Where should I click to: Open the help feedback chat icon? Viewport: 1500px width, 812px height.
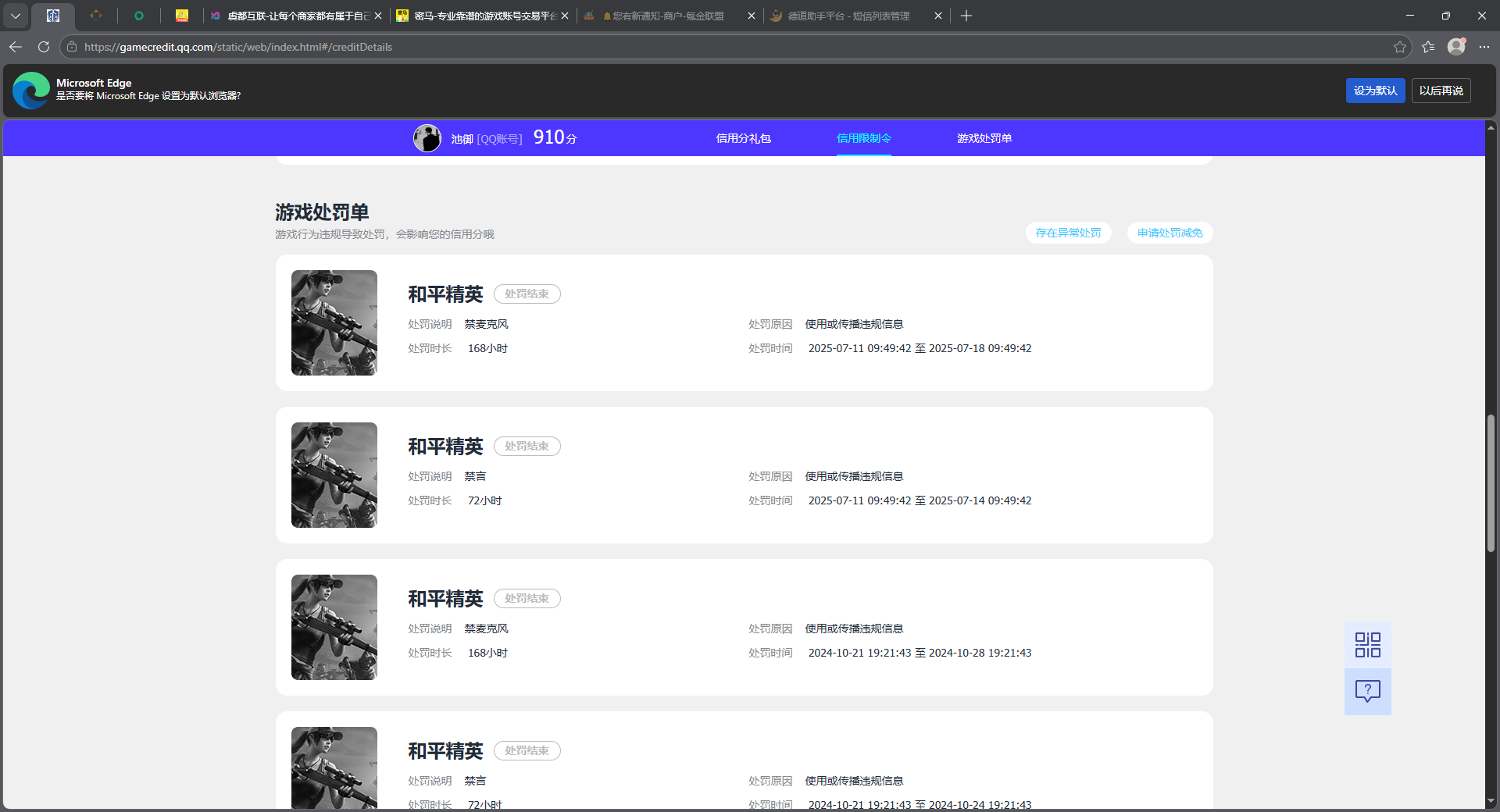[x=1367, y=691]
